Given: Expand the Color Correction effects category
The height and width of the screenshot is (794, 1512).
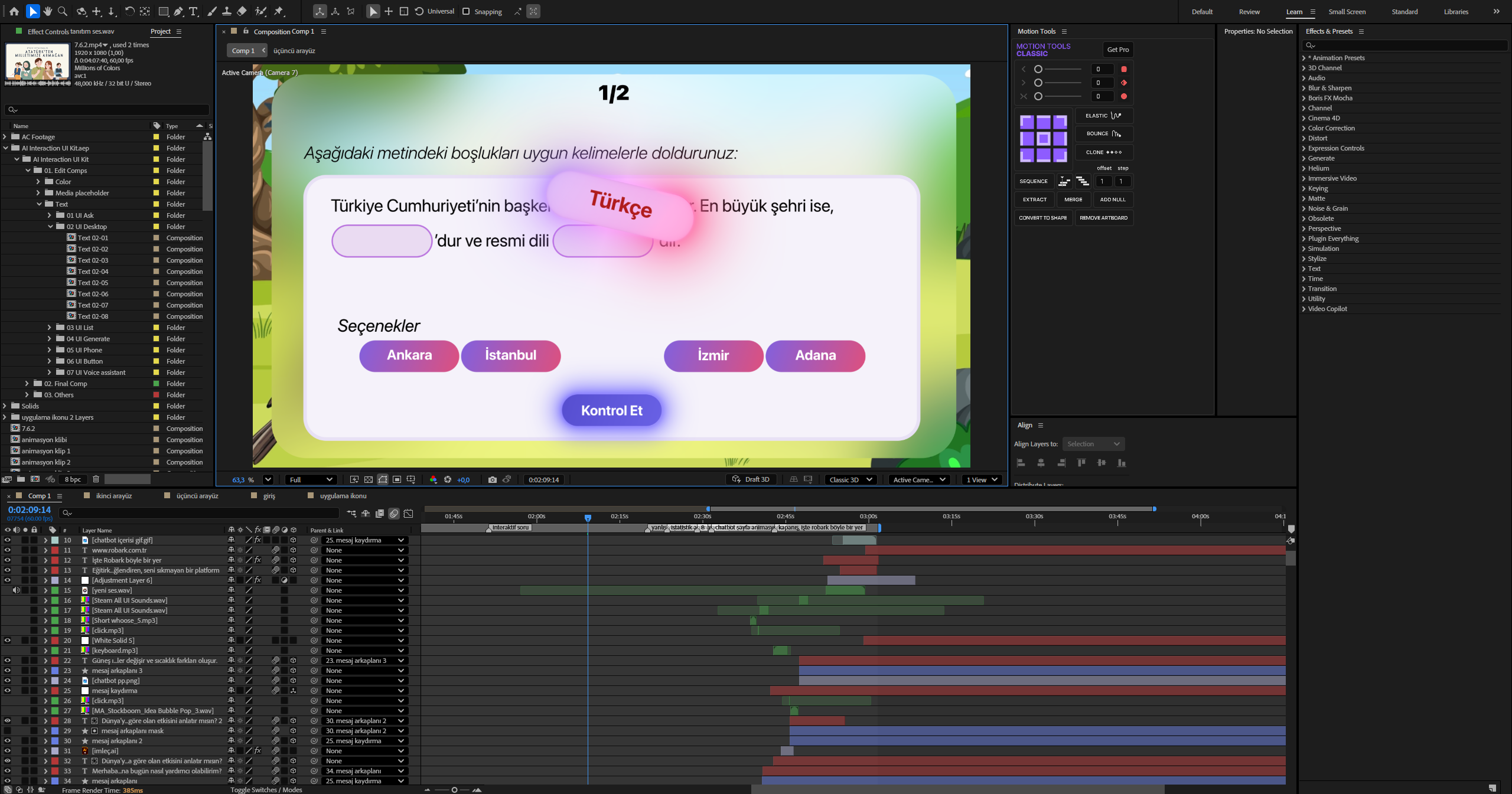Looking at the screenshot, I should pyautogui.click(x=1304, y=128).
